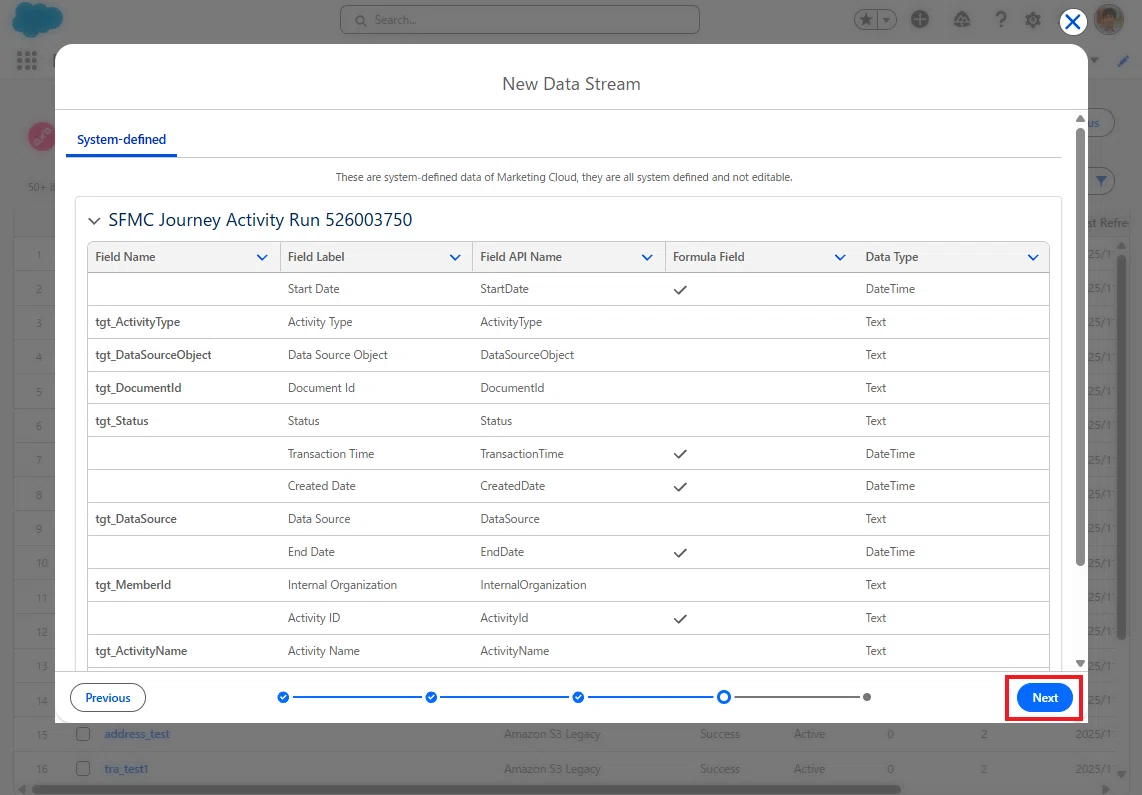Click the Next button
Screen dimensions: 1142x795
pyautogui.click(x=1044, y=697)
